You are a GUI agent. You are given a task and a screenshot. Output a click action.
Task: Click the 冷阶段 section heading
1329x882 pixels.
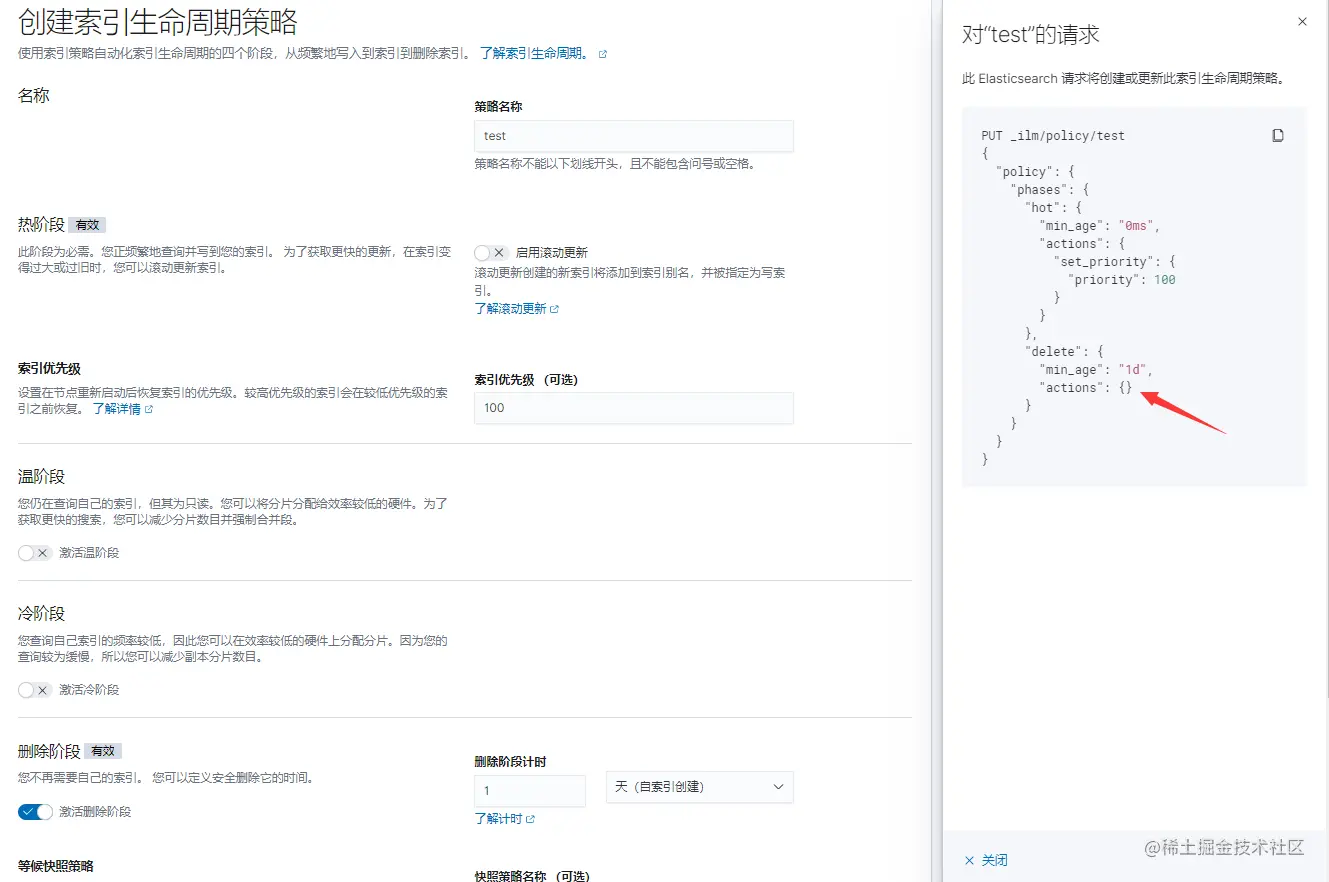(41, 613)
